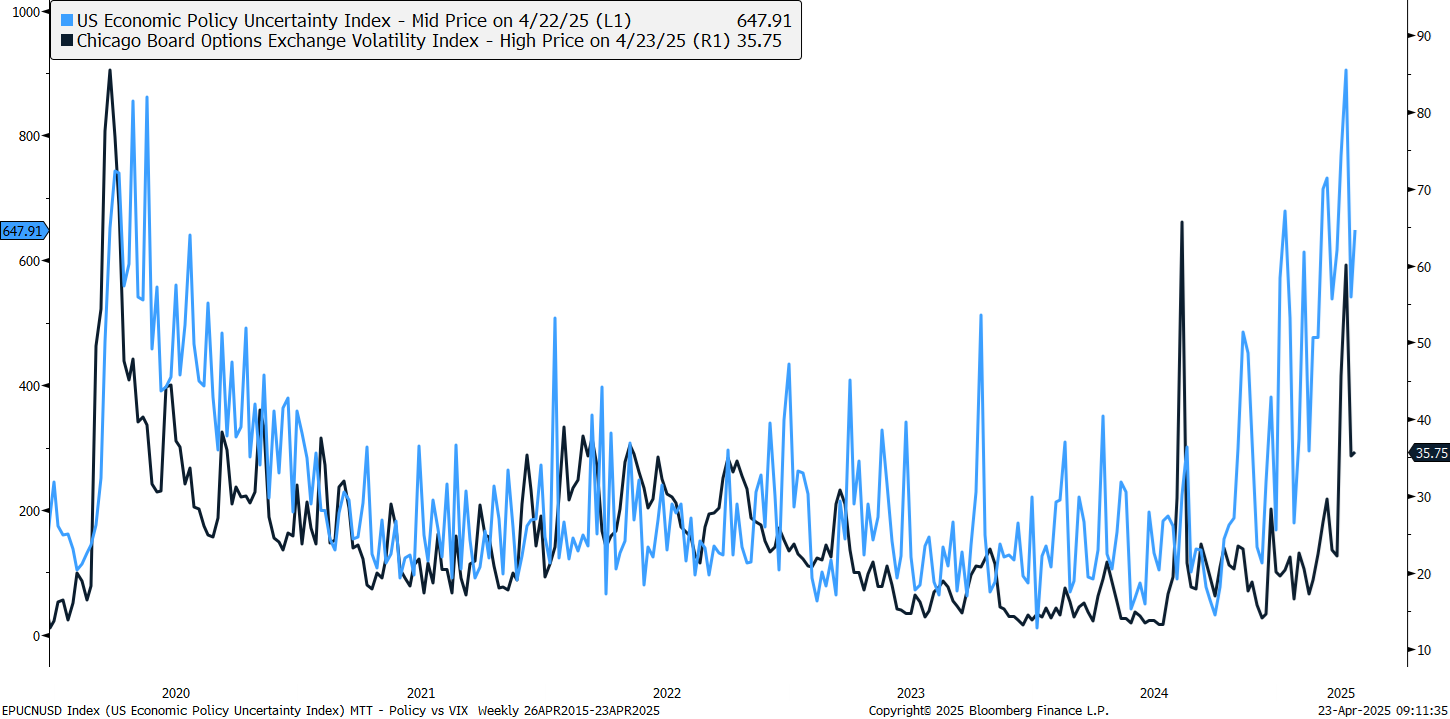Select the Chicago Board Options Exchange Volatility legend label
Screen dimensions: 1450x719
click(404, 41)
